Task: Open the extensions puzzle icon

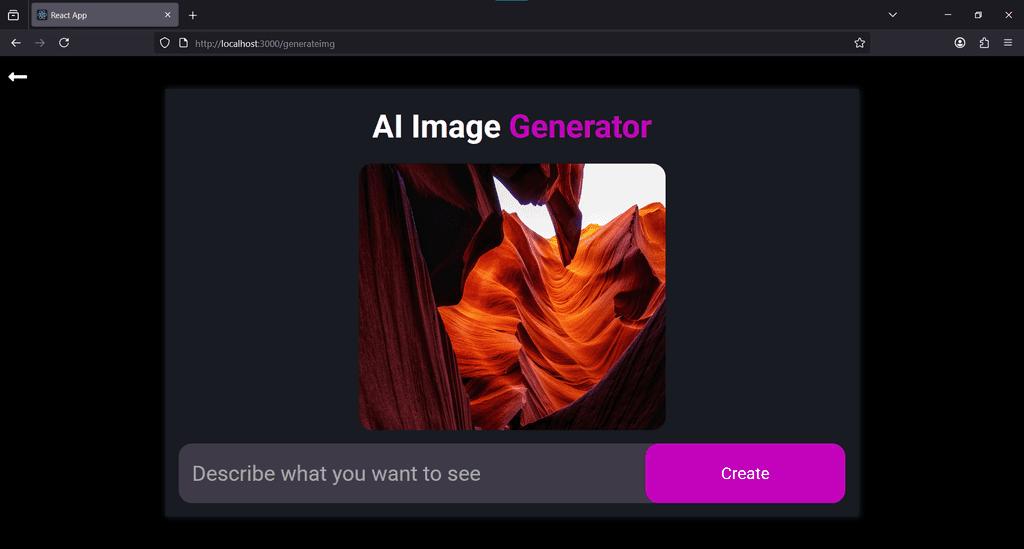Action: tap(984, 43)
